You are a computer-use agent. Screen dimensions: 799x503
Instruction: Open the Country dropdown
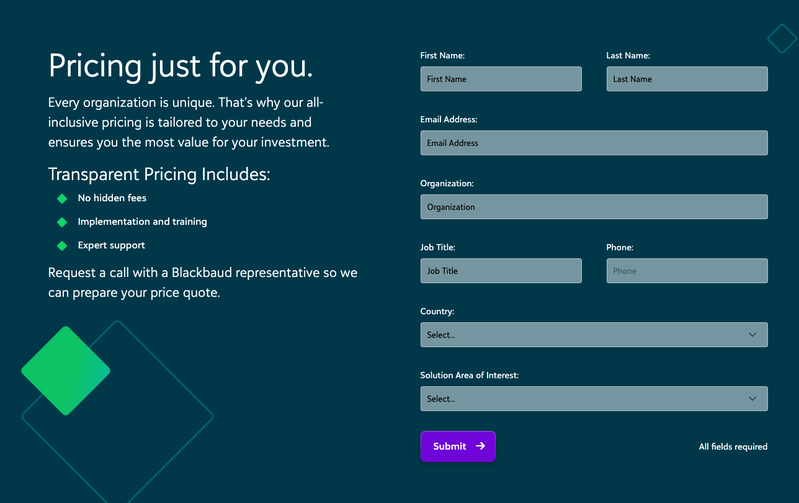coord(594,335)
